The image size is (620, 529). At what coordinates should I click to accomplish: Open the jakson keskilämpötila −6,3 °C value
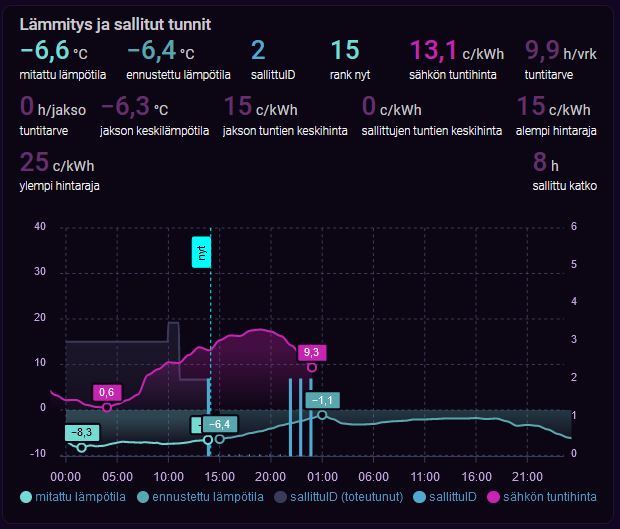(x=135, y=107)
